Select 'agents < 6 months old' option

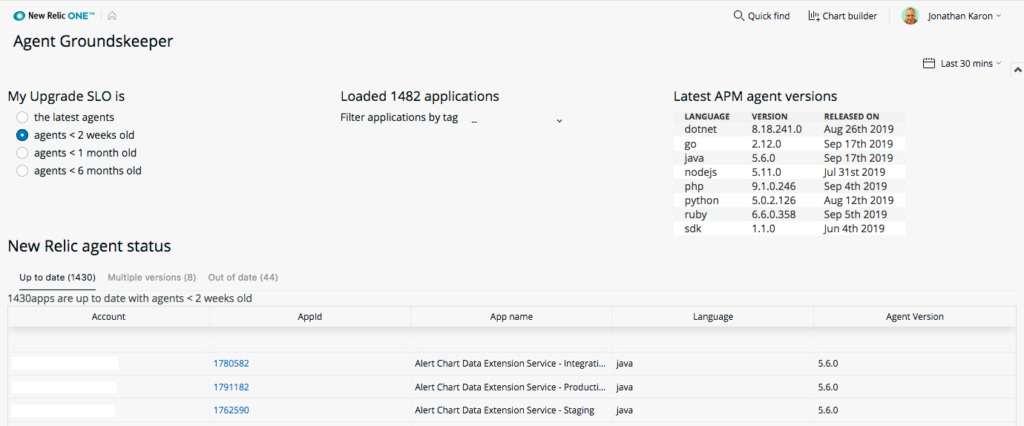22,171
